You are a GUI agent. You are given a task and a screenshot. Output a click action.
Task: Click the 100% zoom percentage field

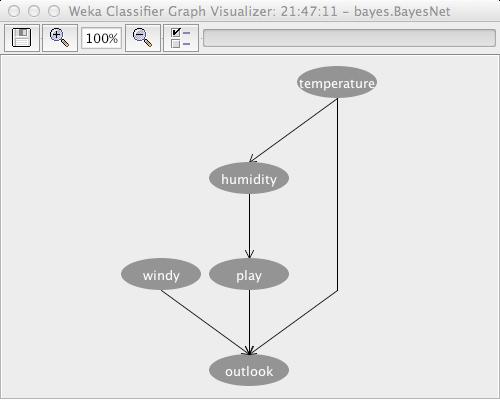click(102, 38)
